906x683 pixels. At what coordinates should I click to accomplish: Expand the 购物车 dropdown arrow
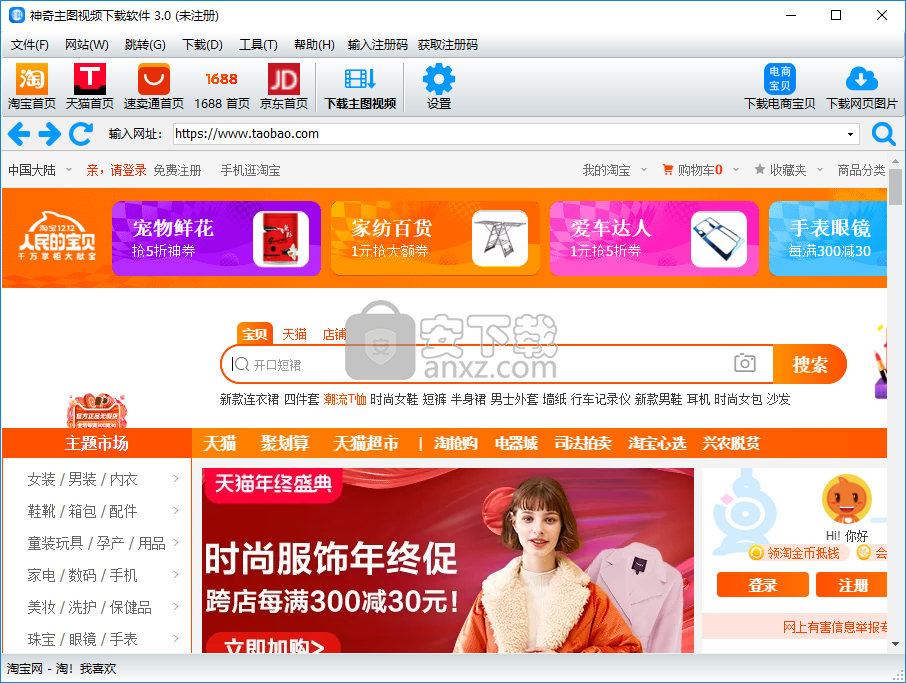pyautogui.click(x=736, y=170)
